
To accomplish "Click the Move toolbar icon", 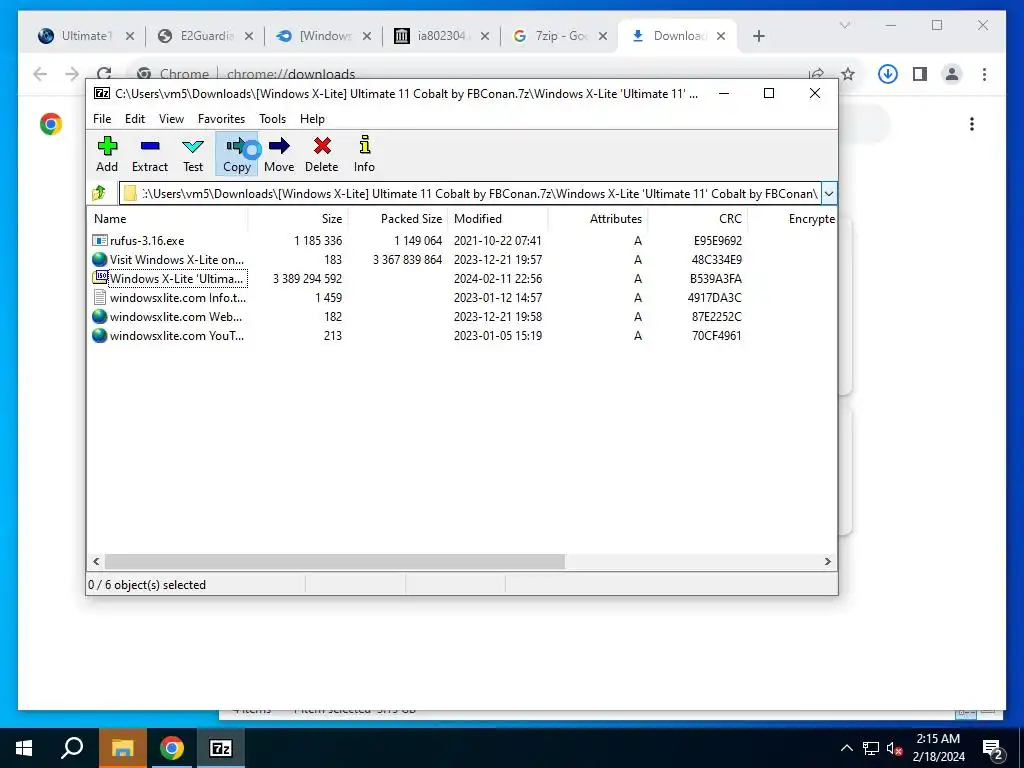I will (x=279, y=154).
